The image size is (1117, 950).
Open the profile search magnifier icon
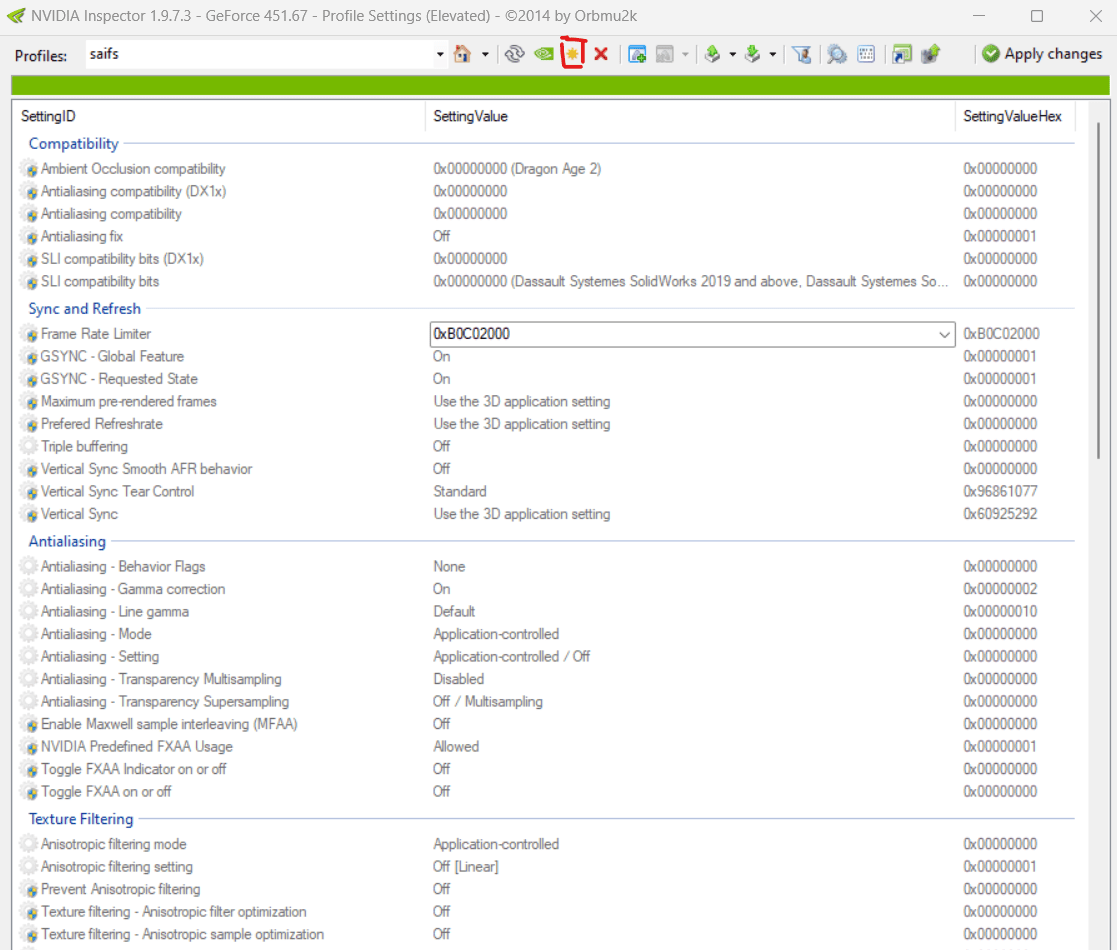click(x=836, y=54)
